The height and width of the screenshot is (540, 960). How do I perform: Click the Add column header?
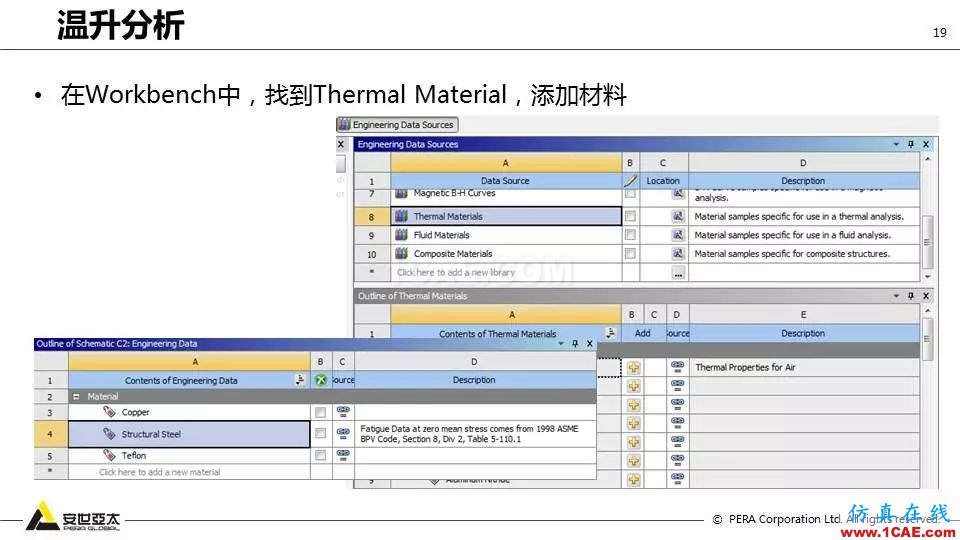click(x=642, y=333)
